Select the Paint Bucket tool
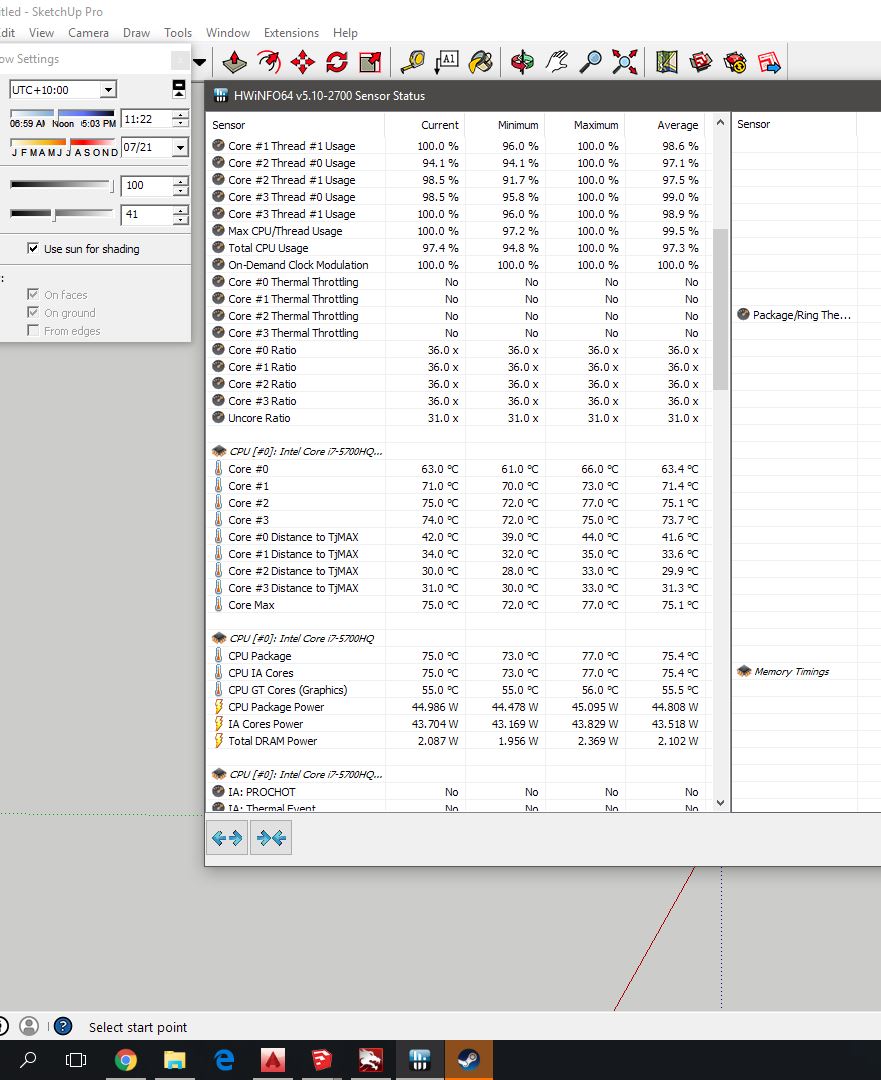 pyautogui.click(x=480, y=62)
